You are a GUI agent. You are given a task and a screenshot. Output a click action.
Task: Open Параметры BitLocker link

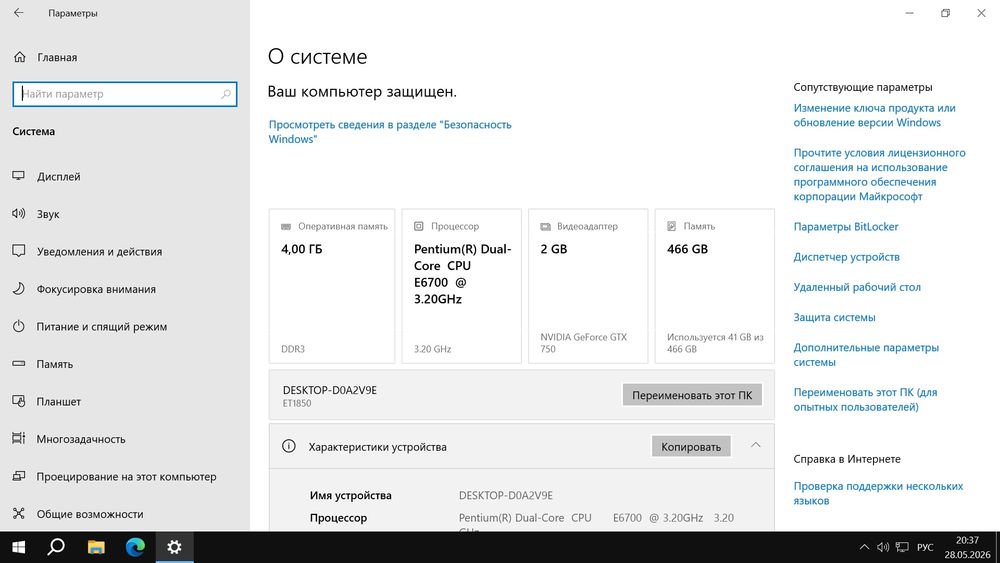pos(846,227)
